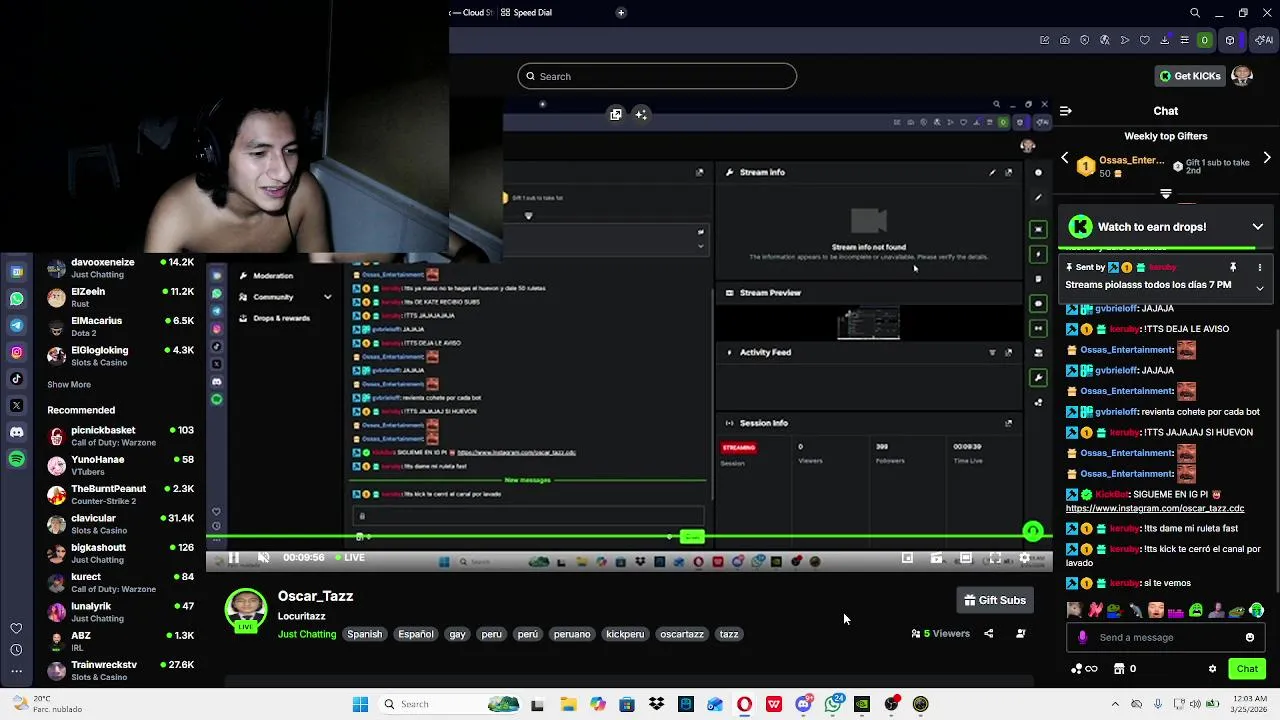Collapse the Watch to earn drops banner
Viewport: 1280px width, 720px height.
point(1258,227)
